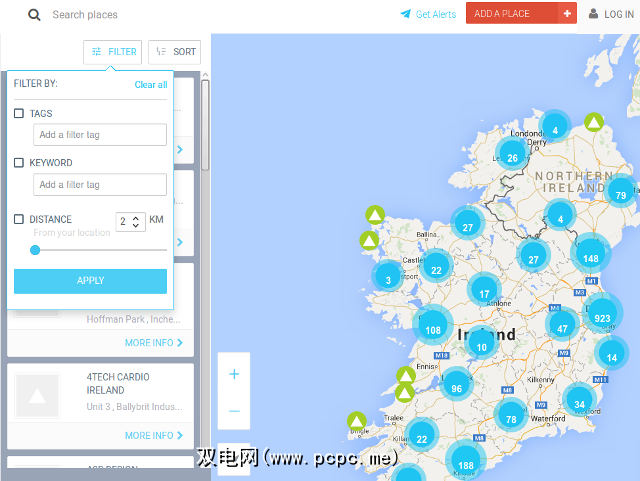
Task: Select the green triangle marker near Londonderry
Action: pos(593,123)
